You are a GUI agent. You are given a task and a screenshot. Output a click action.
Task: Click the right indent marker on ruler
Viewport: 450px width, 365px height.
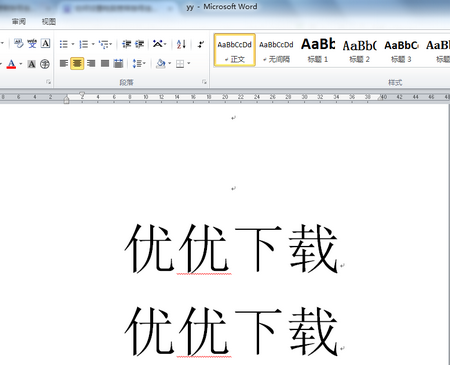pos(380,97)
